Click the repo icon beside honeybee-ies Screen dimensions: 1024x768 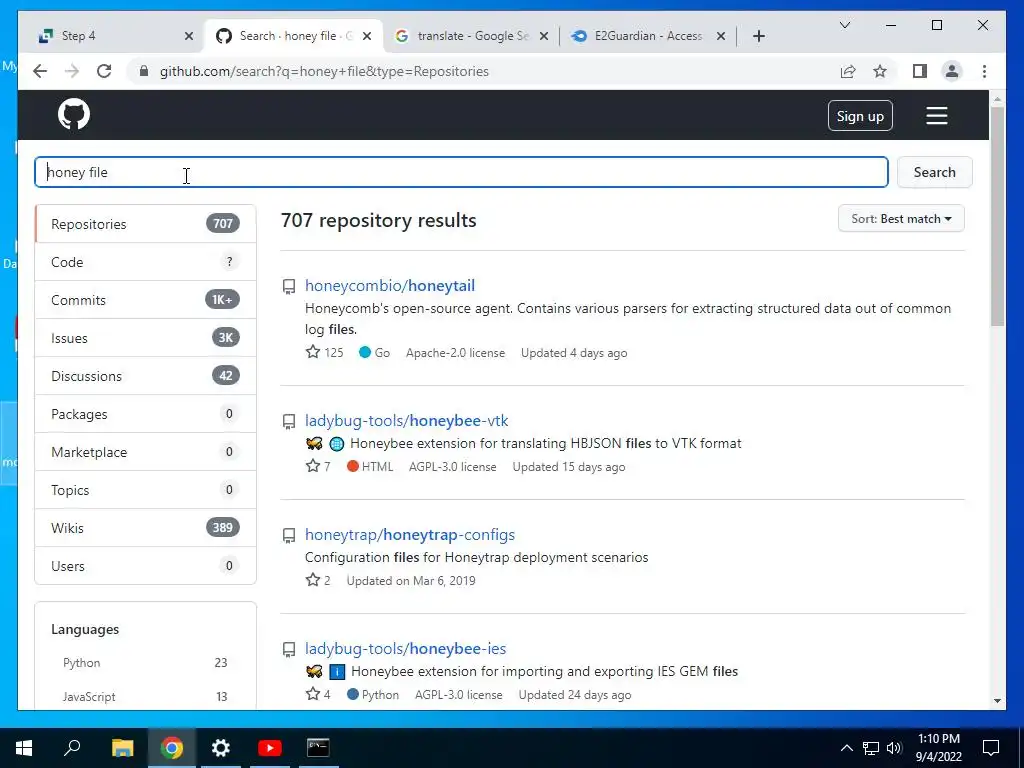coord(289,650)
